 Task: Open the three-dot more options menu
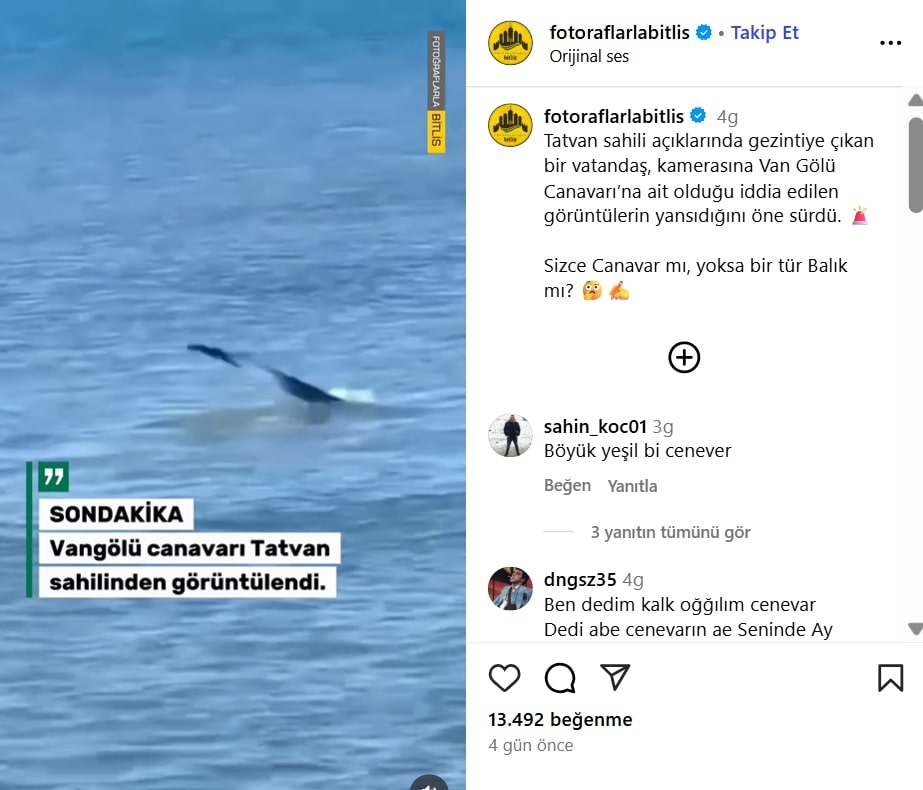point(890,43)
